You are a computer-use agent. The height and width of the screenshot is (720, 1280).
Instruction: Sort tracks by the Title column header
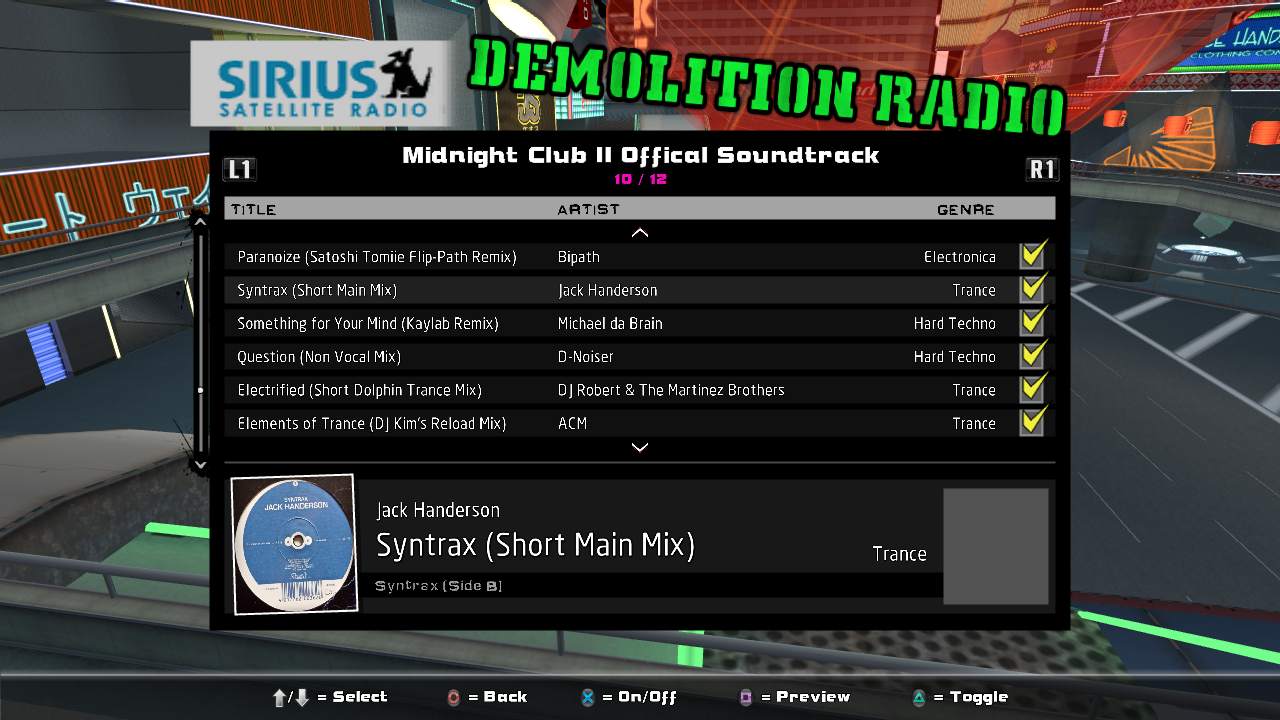click(x=254, y=209)
